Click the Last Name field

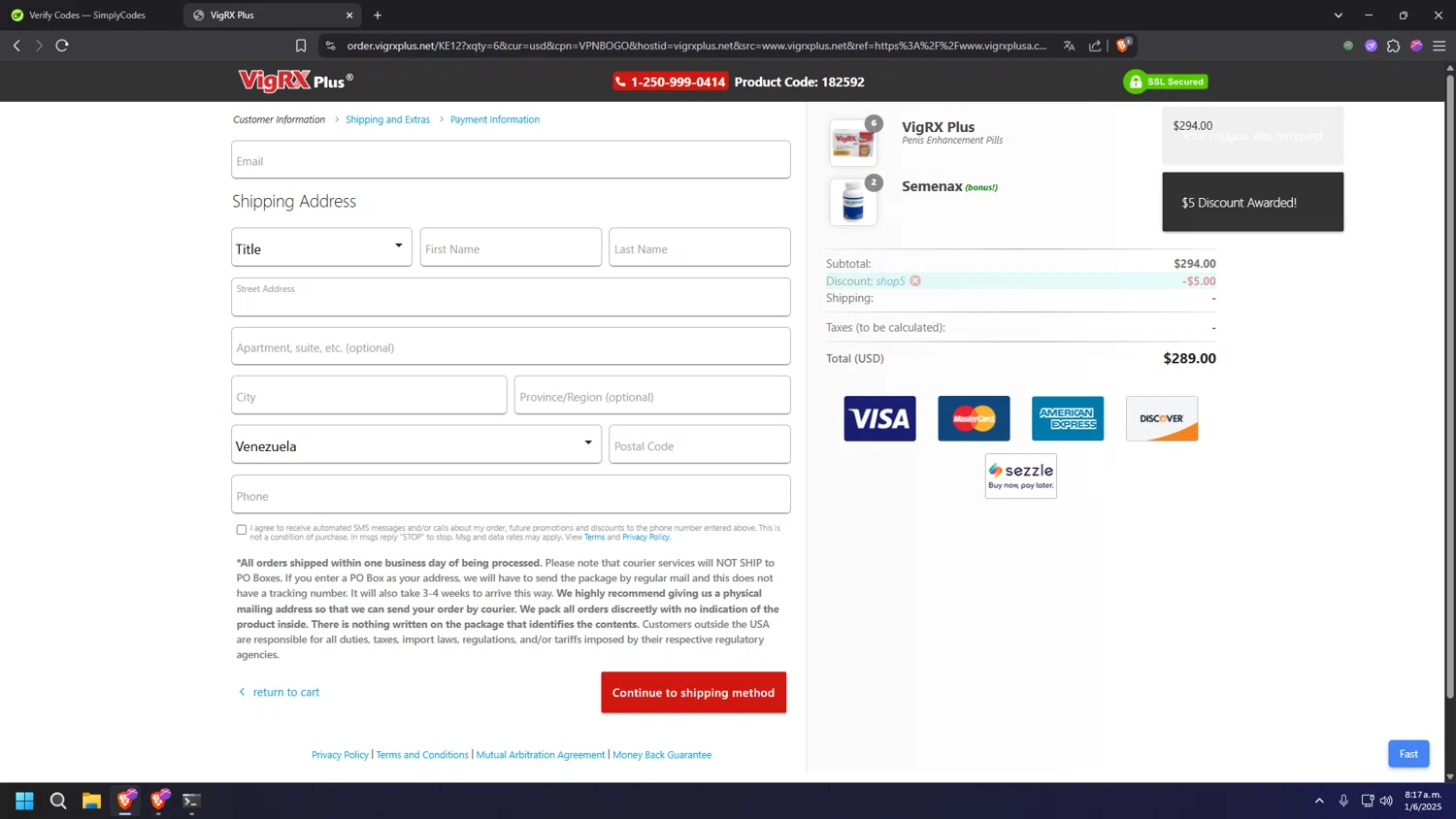point(699,247)
